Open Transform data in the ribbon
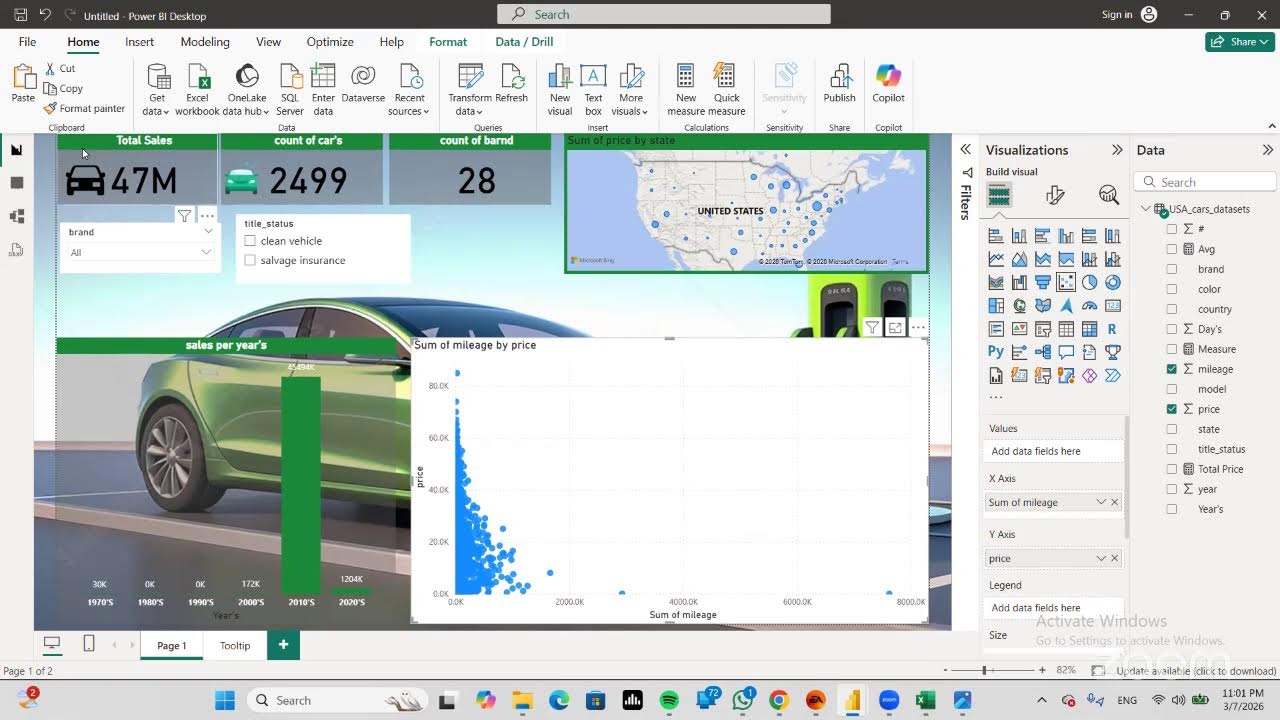Viewport: 1280px width, 720px height. point(469,90)
